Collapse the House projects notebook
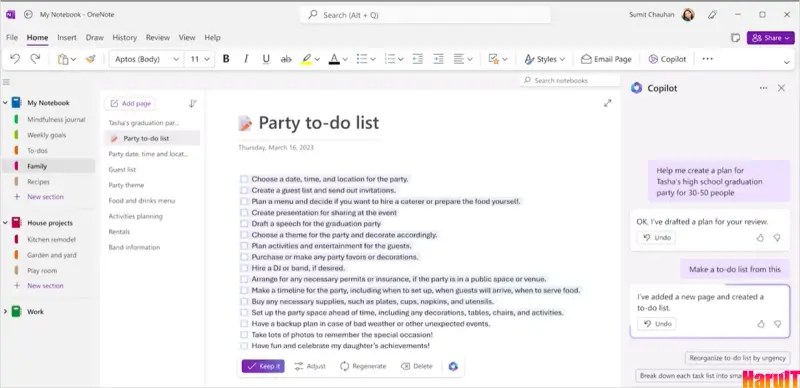Screen dimensions: 800x388 [x=5, y=223]
